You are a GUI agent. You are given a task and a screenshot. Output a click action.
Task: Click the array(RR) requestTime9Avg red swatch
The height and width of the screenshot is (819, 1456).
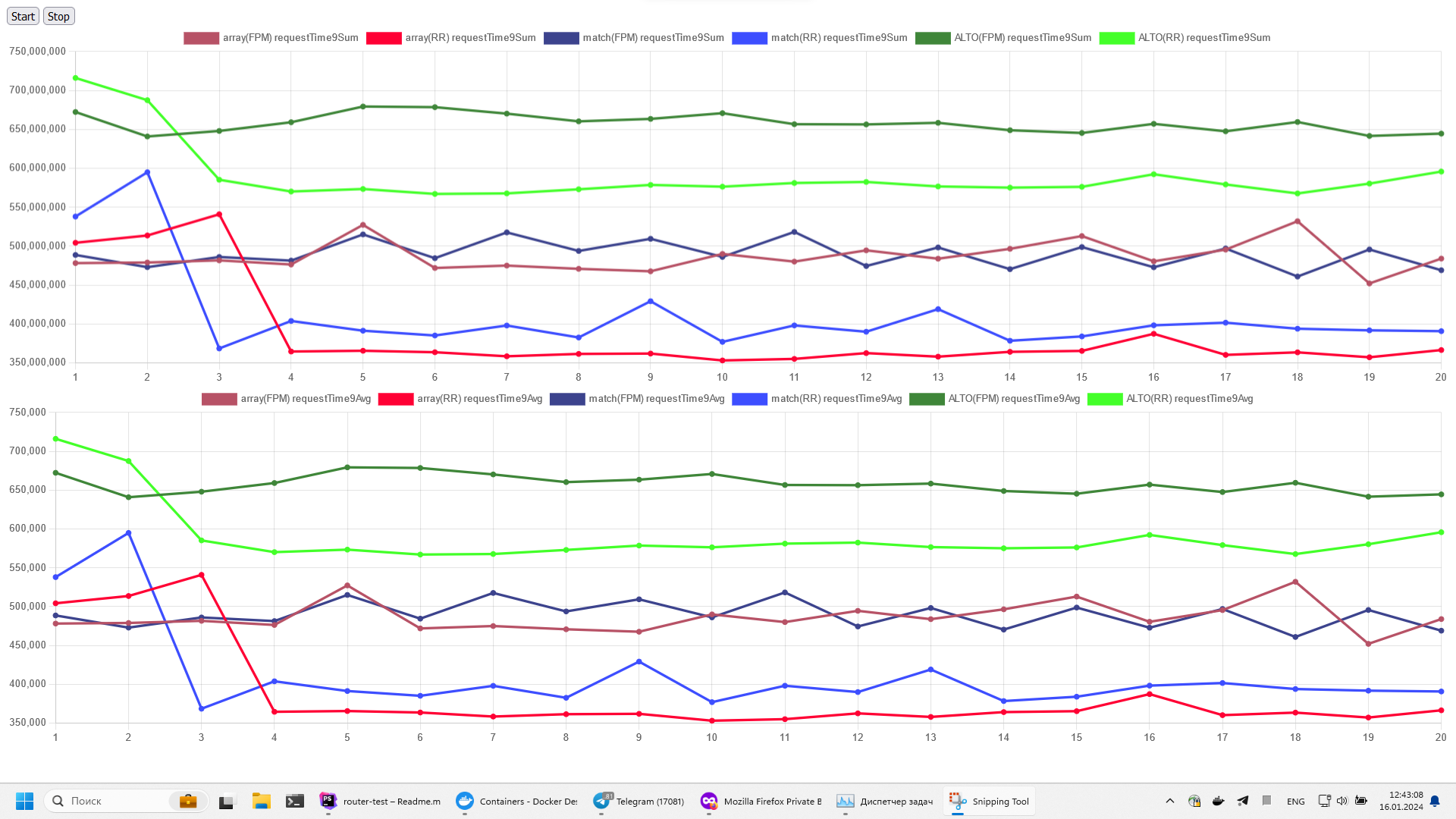click(395, 399)
